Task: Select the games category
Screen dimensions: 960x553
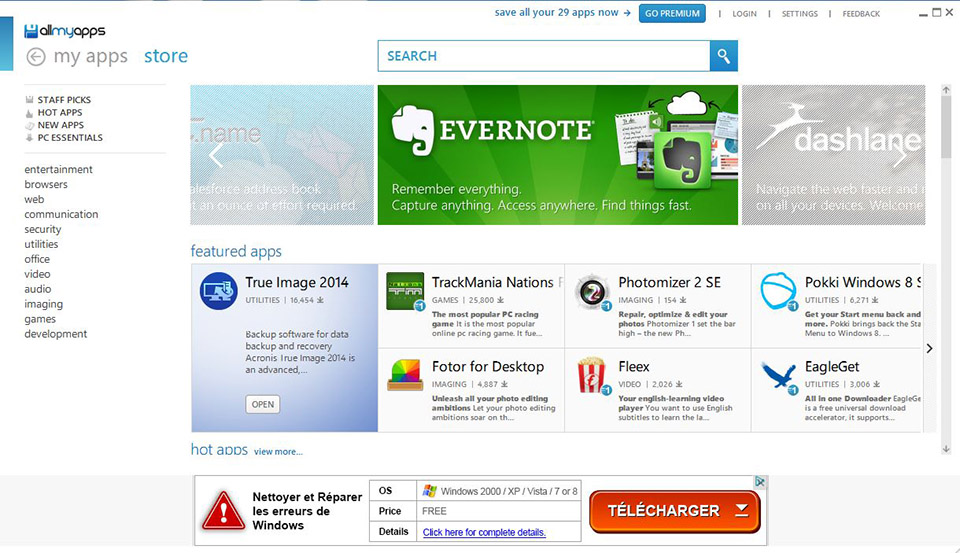Action: tap(40, 319)
